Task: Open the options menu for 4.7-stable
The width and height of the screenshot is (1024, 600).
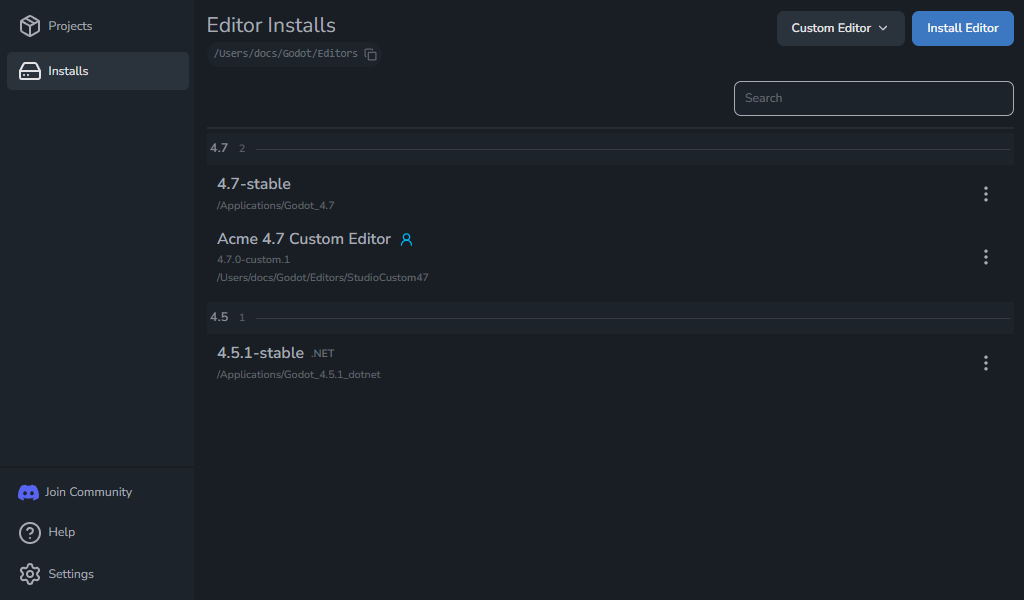Action: (x=985, y=194)
